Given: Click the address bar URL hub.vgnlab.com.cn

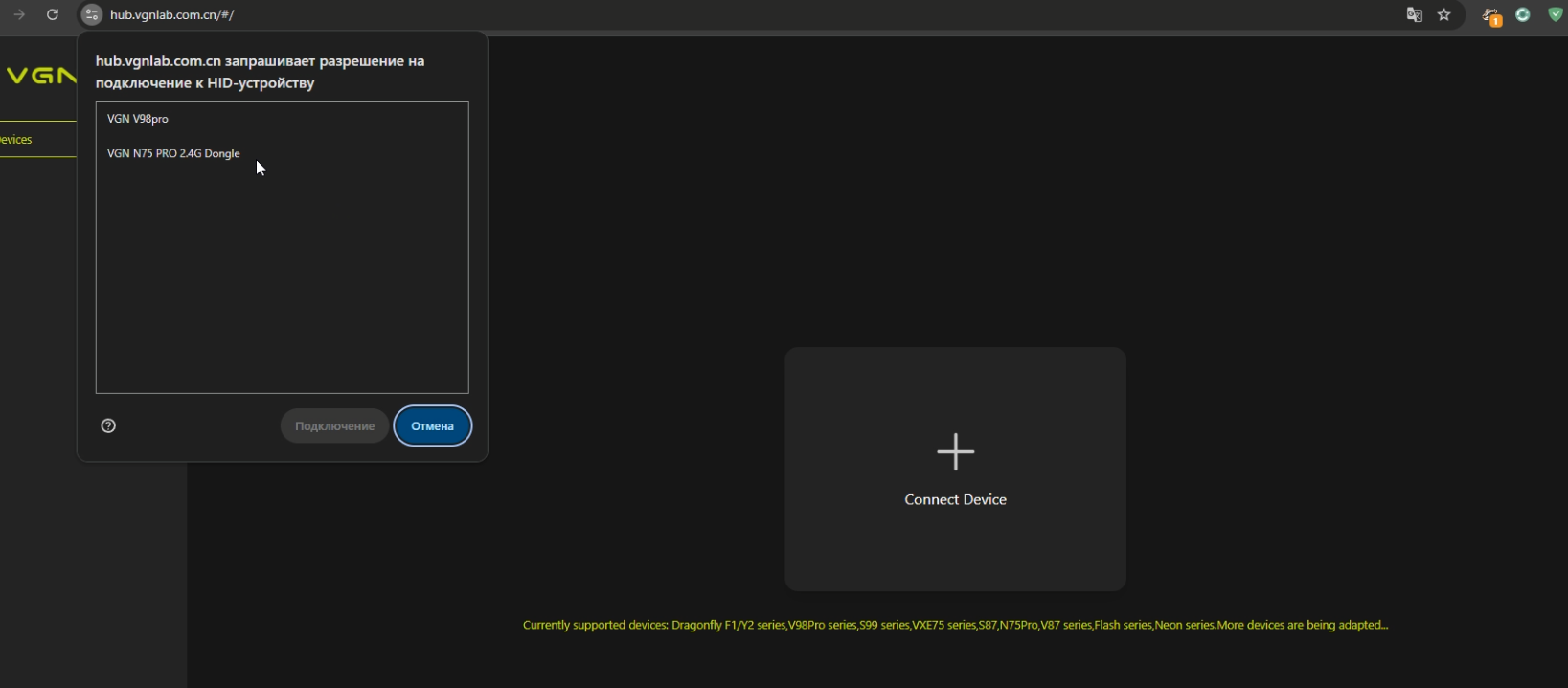Looking at the screenshot, I should click(x=172, y=15).
